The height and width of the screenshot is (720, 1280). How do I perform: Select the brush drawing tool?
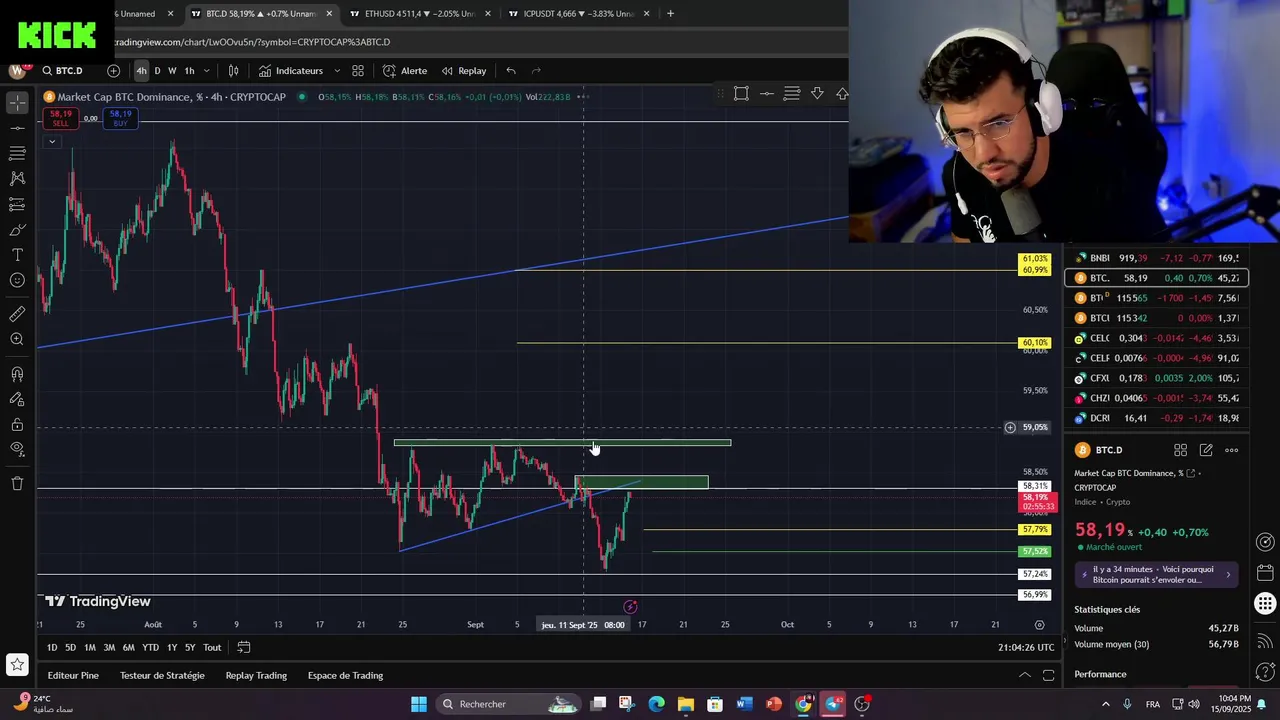click(17, 230)
